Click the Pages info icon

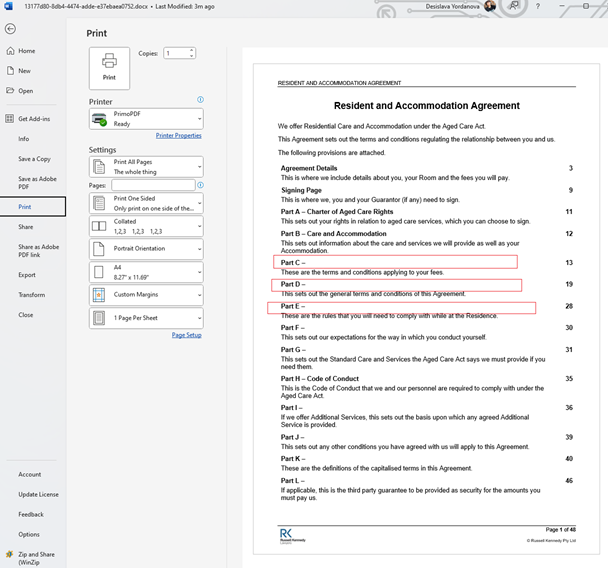click(200, 185)
